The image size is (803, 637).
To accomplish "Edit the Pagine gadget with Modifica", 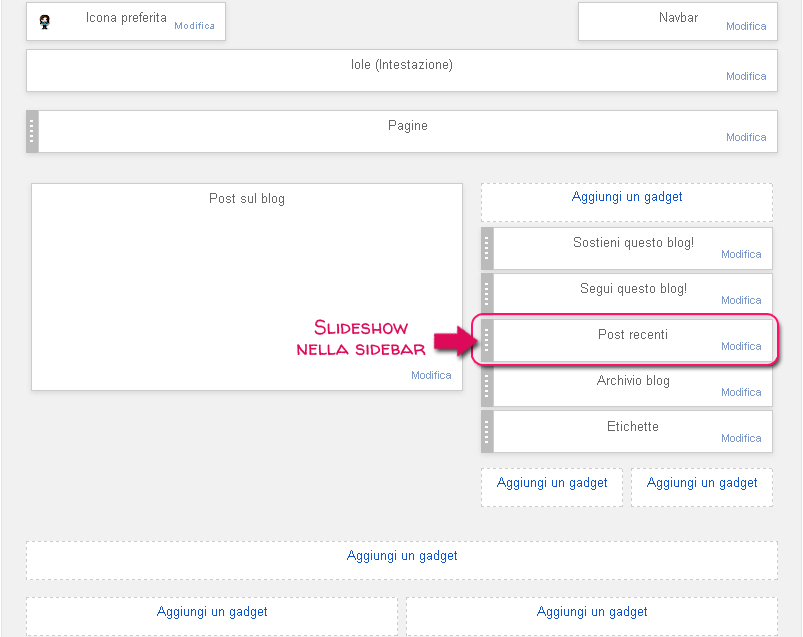I will click(746, 138).
